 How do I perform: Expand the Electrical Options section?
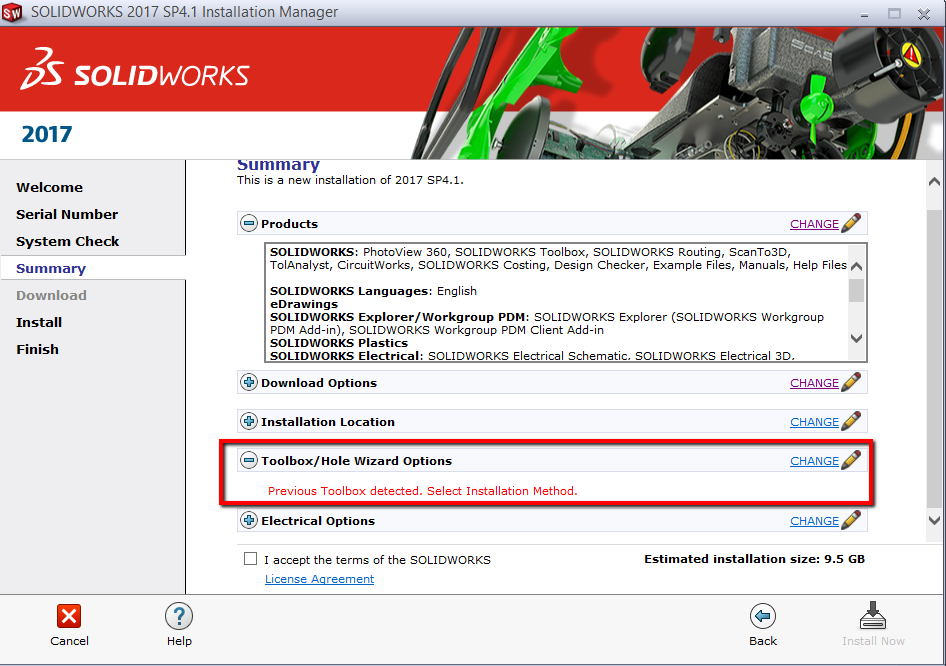pyautogui.click(x=249, y=520)
